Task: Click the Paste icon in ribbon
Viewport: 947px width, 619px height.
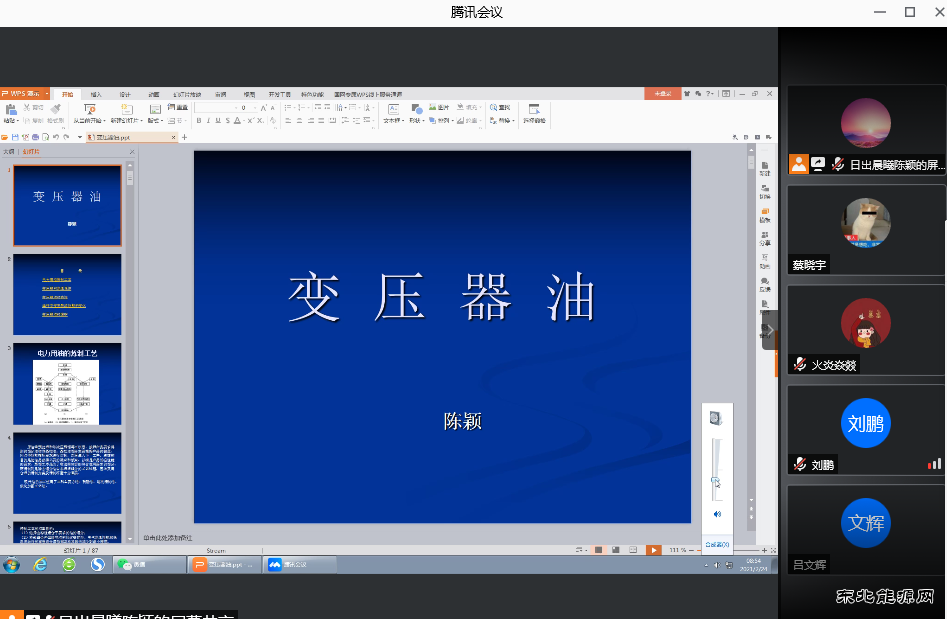Action: pos(11,109)
